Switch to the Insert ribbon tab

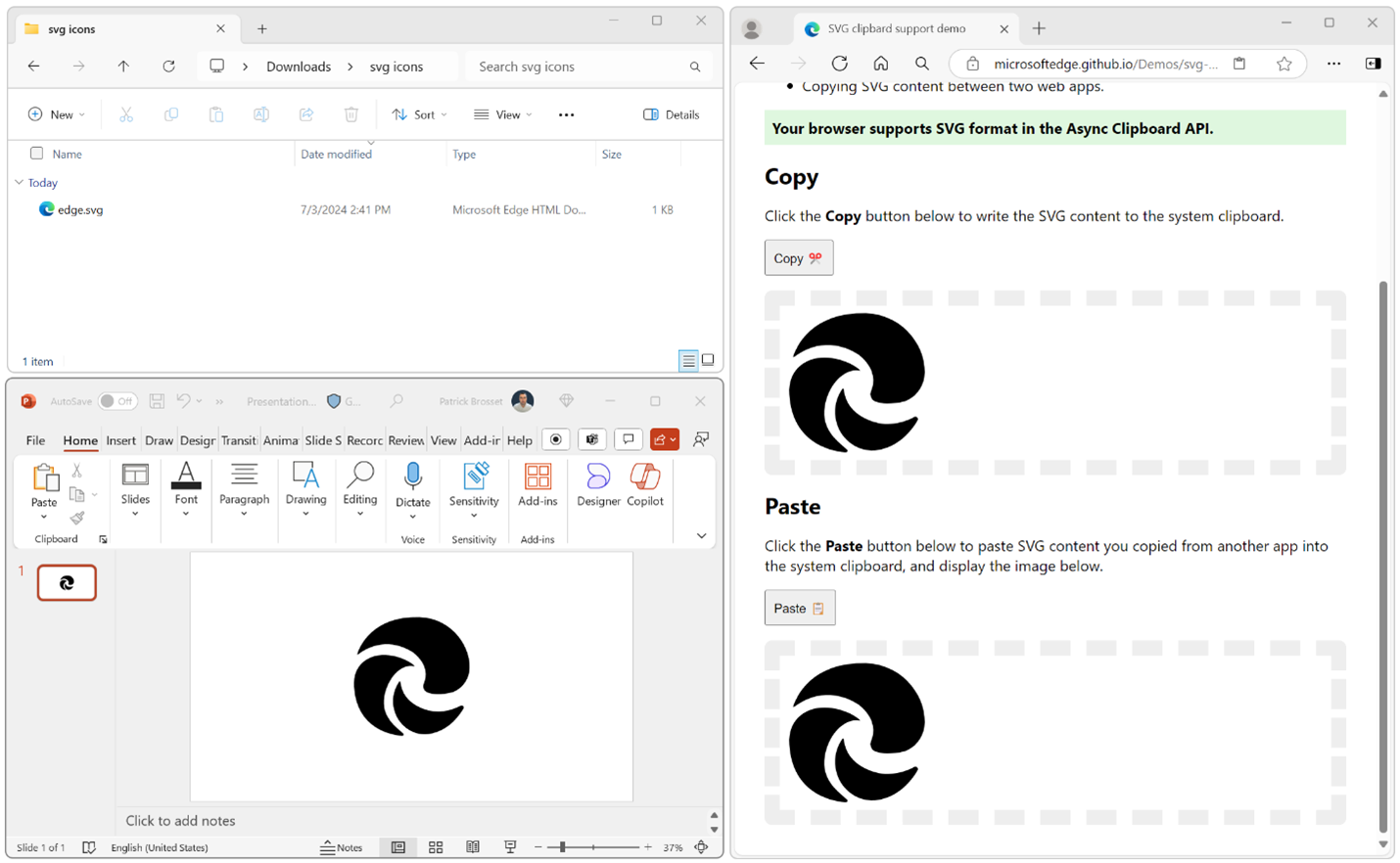(120, 440)
